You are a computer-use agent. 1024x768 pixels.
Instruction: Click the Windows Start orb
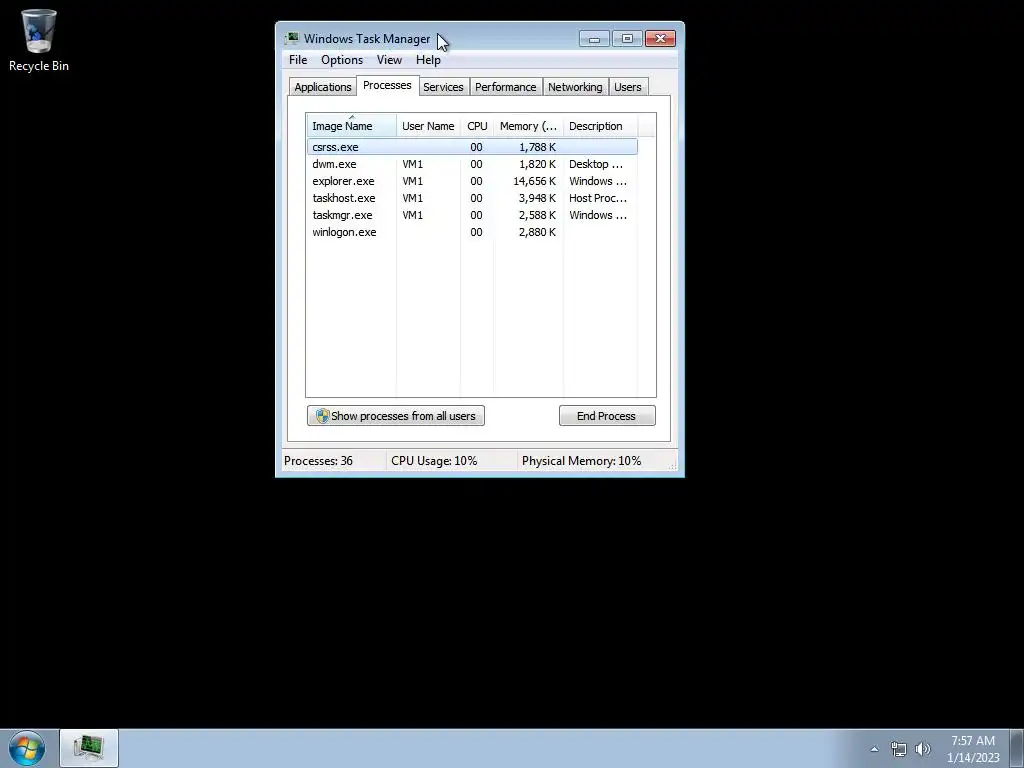click(27, 748)
